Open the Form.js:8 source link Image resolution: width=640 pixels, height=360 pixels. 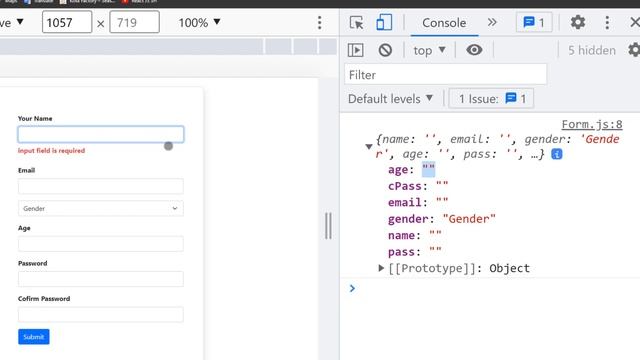pos(592,124)
